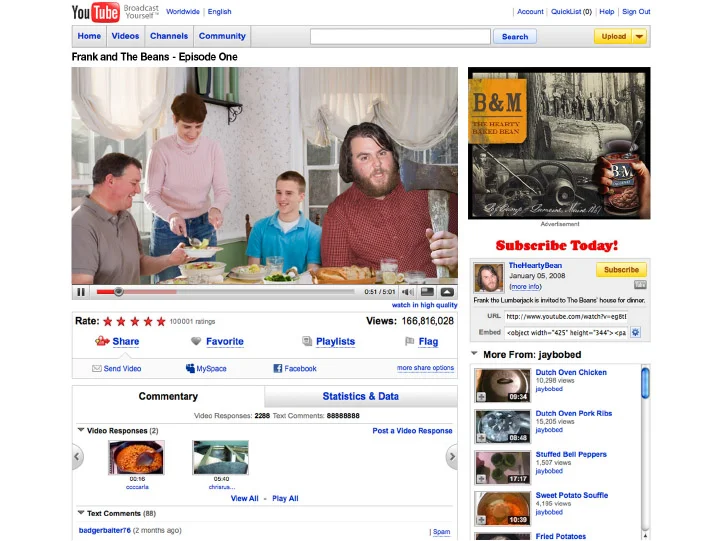Click the Help link
721x541 pixels.
607,11
